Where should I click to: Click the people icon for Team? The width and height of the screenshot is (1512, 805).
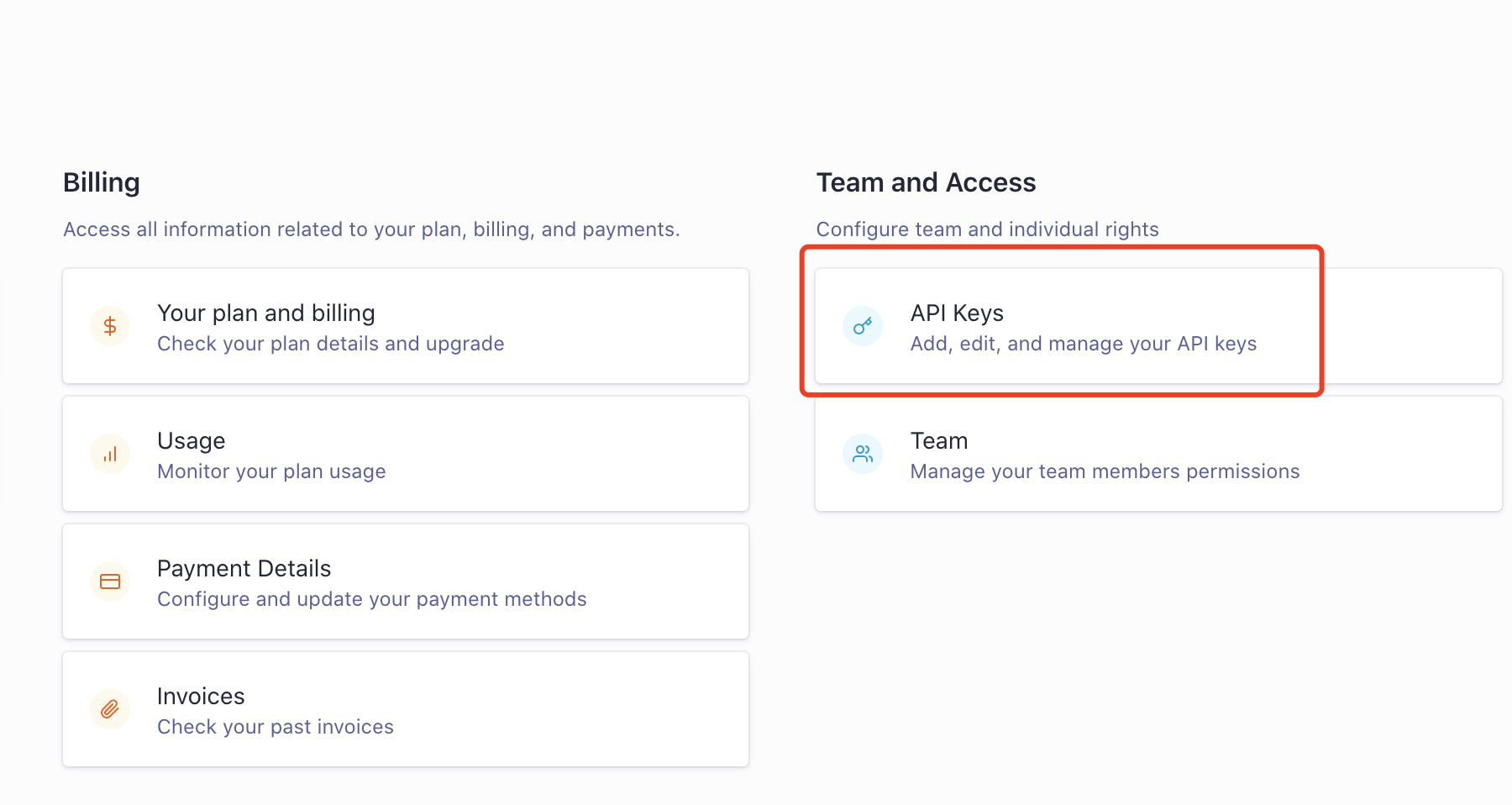[863, 454]
